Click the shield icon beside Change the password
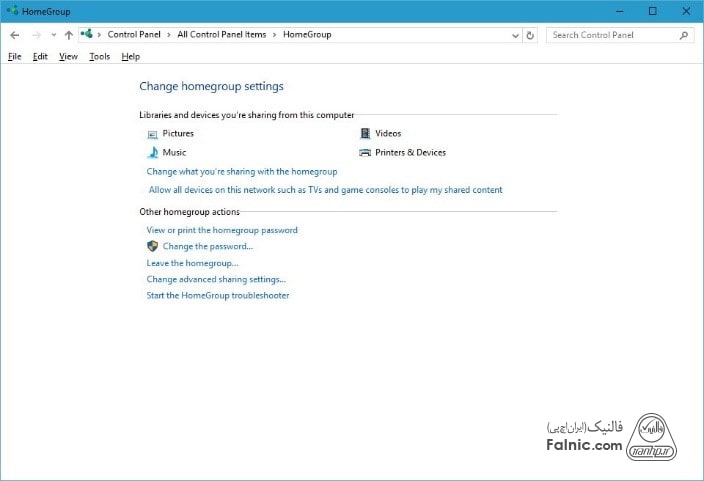 point(153,246)
